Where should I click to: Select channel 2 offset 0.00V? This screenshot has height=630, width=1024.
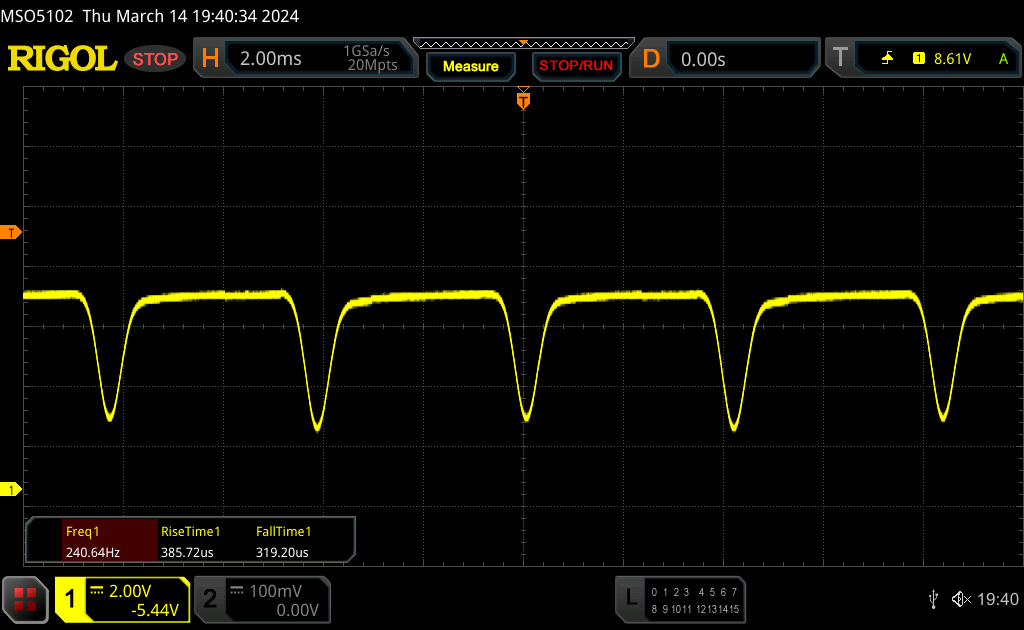(x=297, y=610)
